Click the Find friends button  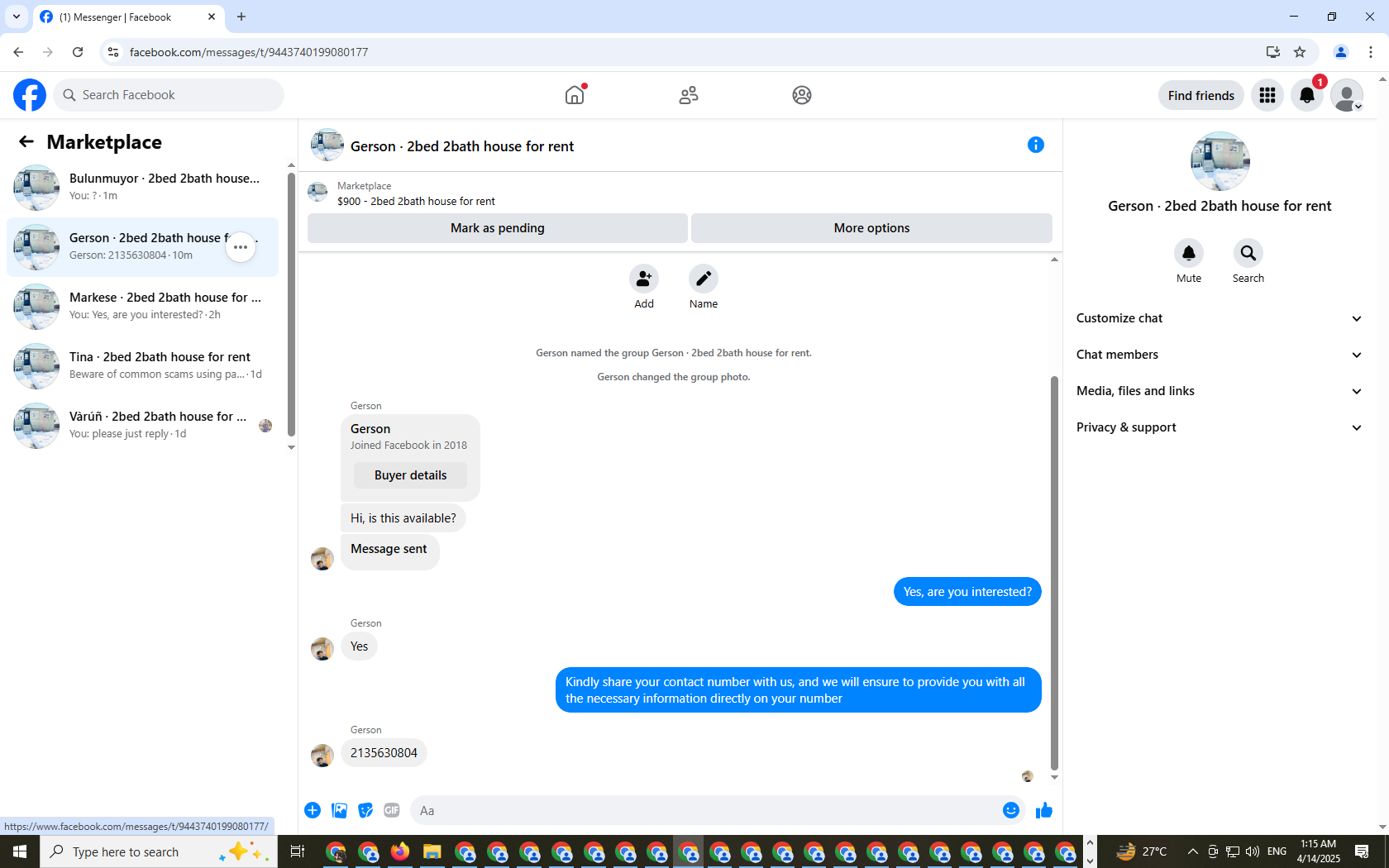pos(1201,95)
